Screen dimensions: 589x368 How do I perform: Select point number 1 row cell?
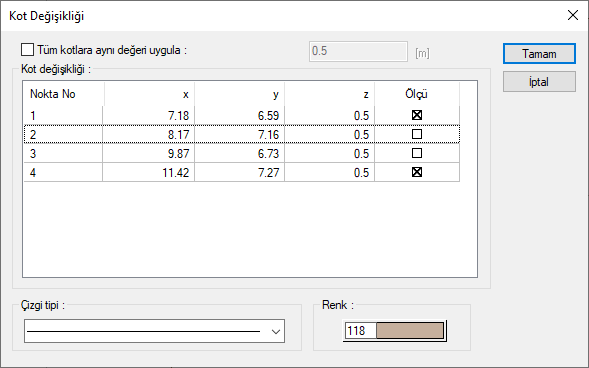click(63, 115)
